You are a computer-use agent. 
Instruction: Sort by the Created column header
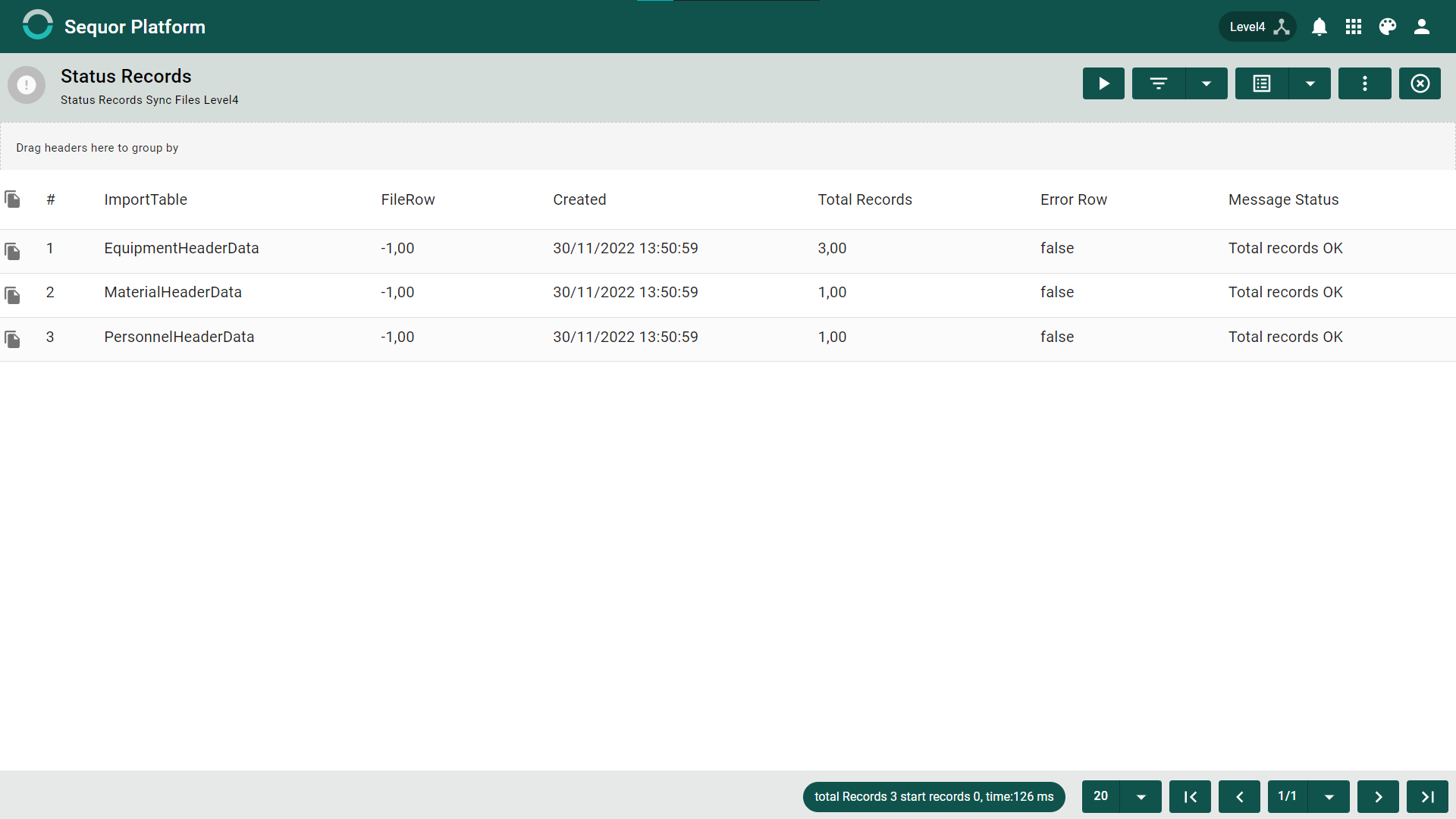coord(579,199)
